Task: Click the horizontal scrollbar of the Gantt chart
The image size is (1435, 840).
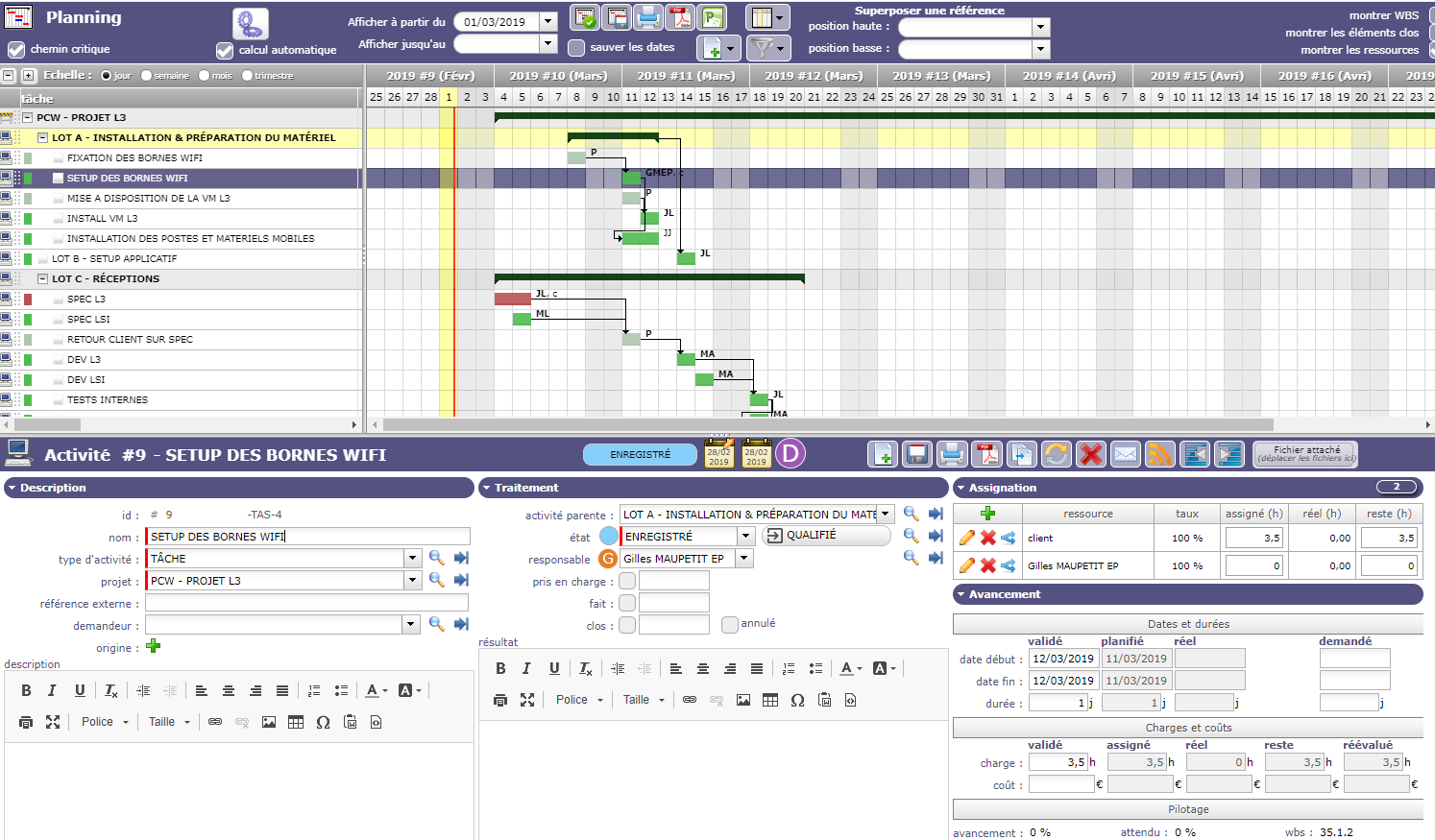Action: pos(828,424)
